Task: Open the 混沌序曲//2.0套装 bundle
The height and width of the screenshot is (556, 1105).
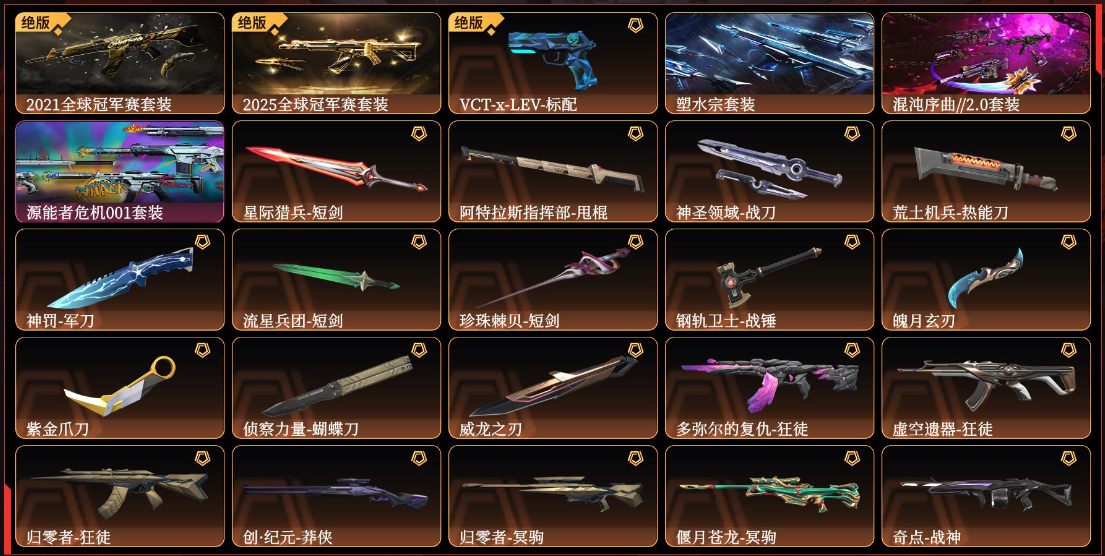Action: (986, 63)
